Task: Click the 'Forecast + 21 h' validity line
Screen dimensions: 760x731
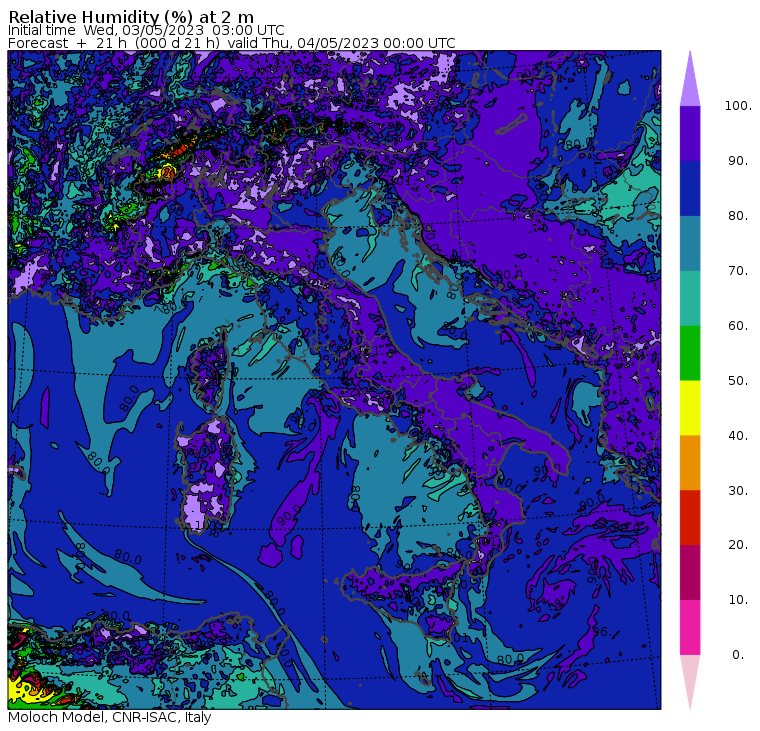Action: coord(232,43)
